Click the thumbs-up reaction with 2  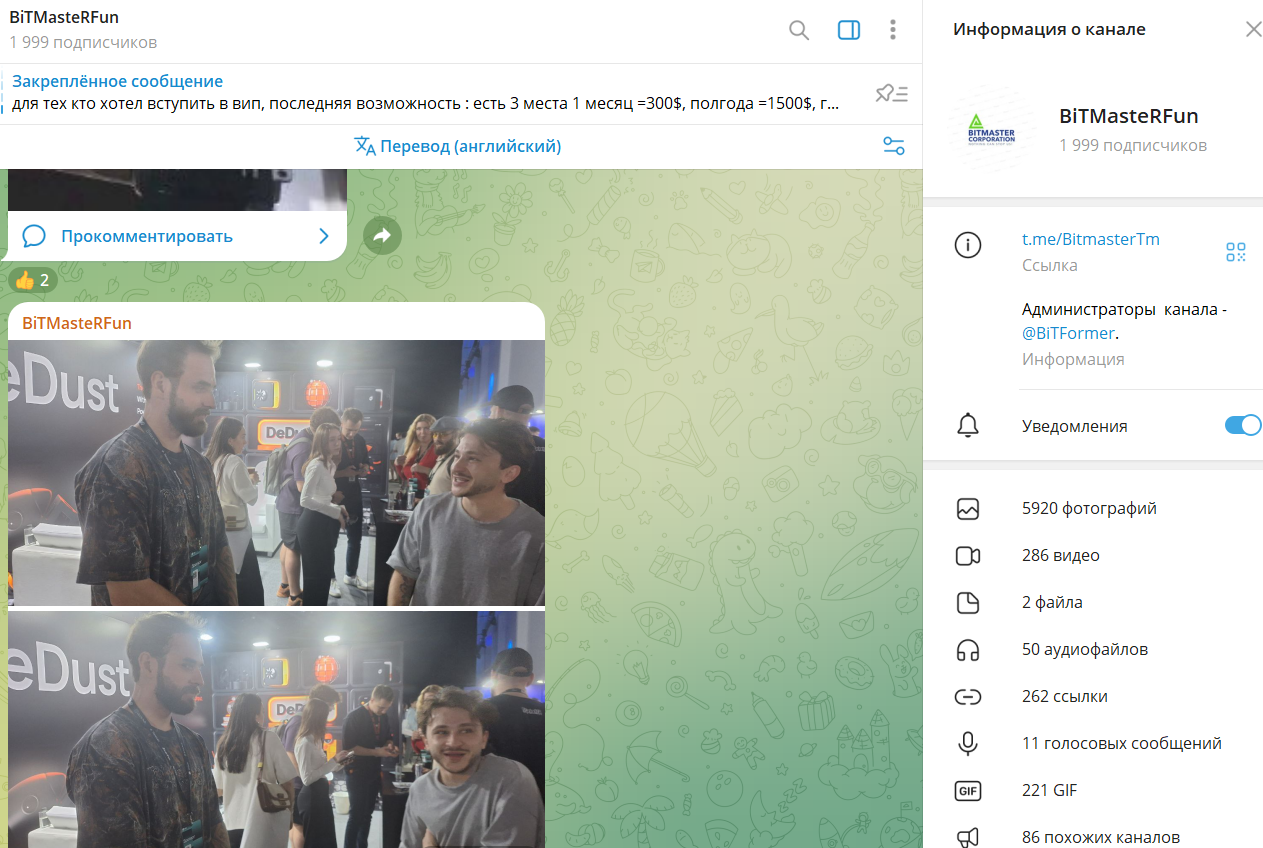(32, 281)
